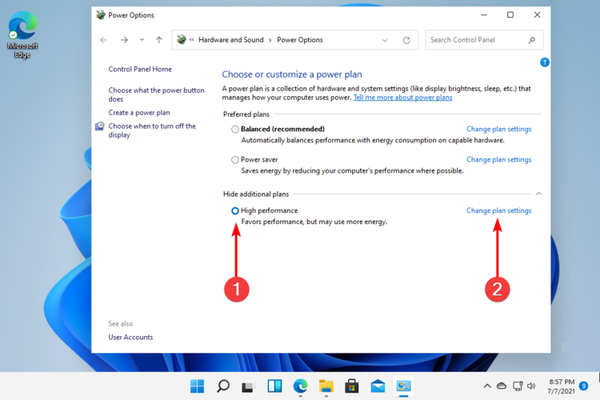This screenshot has height=400, width=600.
Task: Change plan settings for High performance
Action: point(499,211)
